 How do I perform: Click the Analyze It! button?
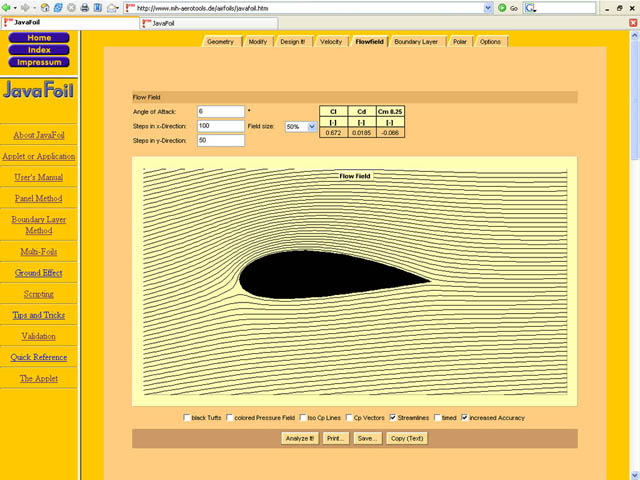300,438
